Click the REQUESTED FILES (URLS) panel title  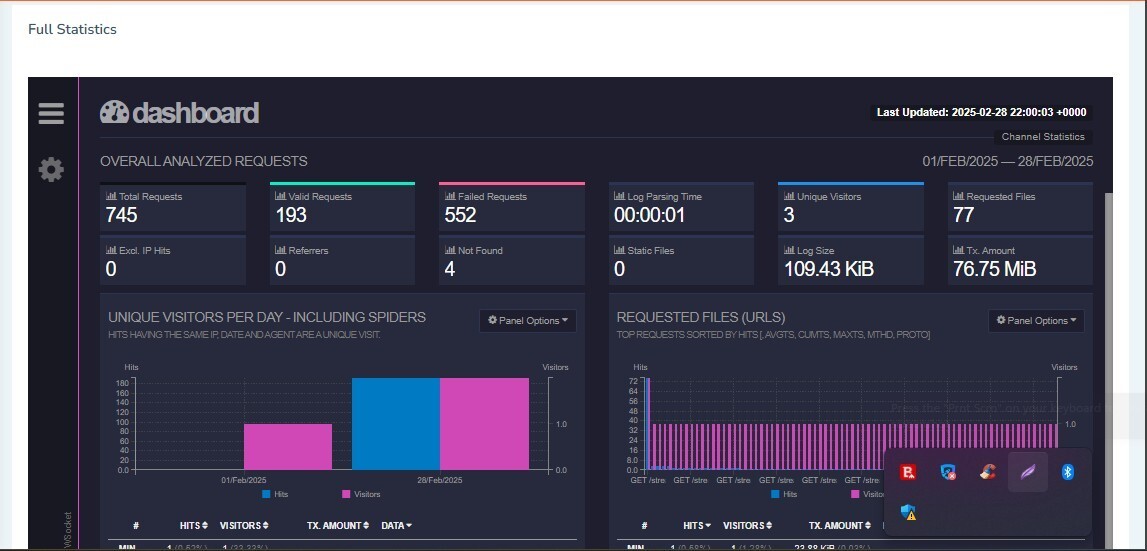pyautogui.click(x=701, y=318)
